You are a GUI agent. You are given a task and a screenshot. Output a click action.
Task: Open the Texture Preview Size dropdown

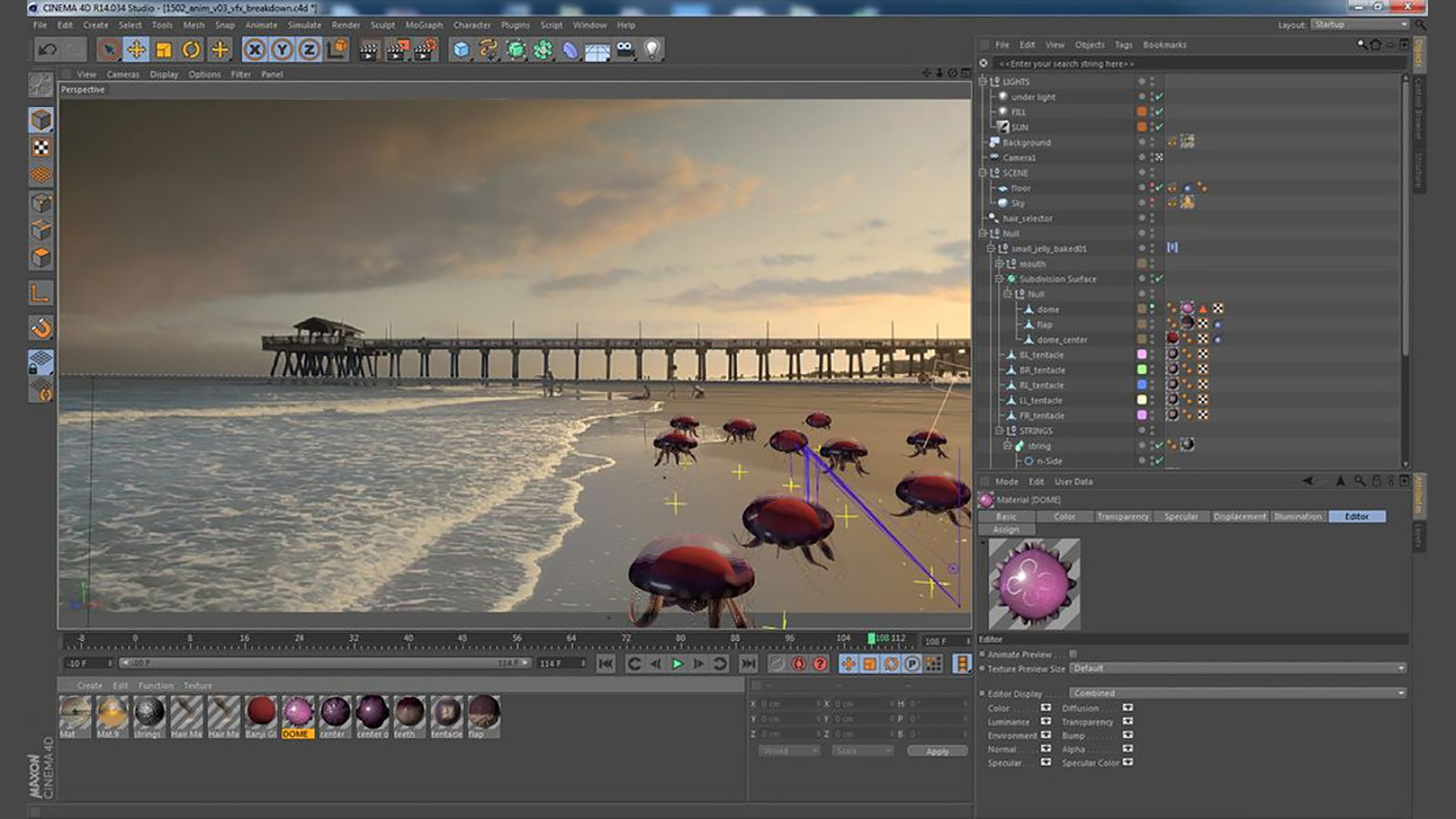point(1238,668)
